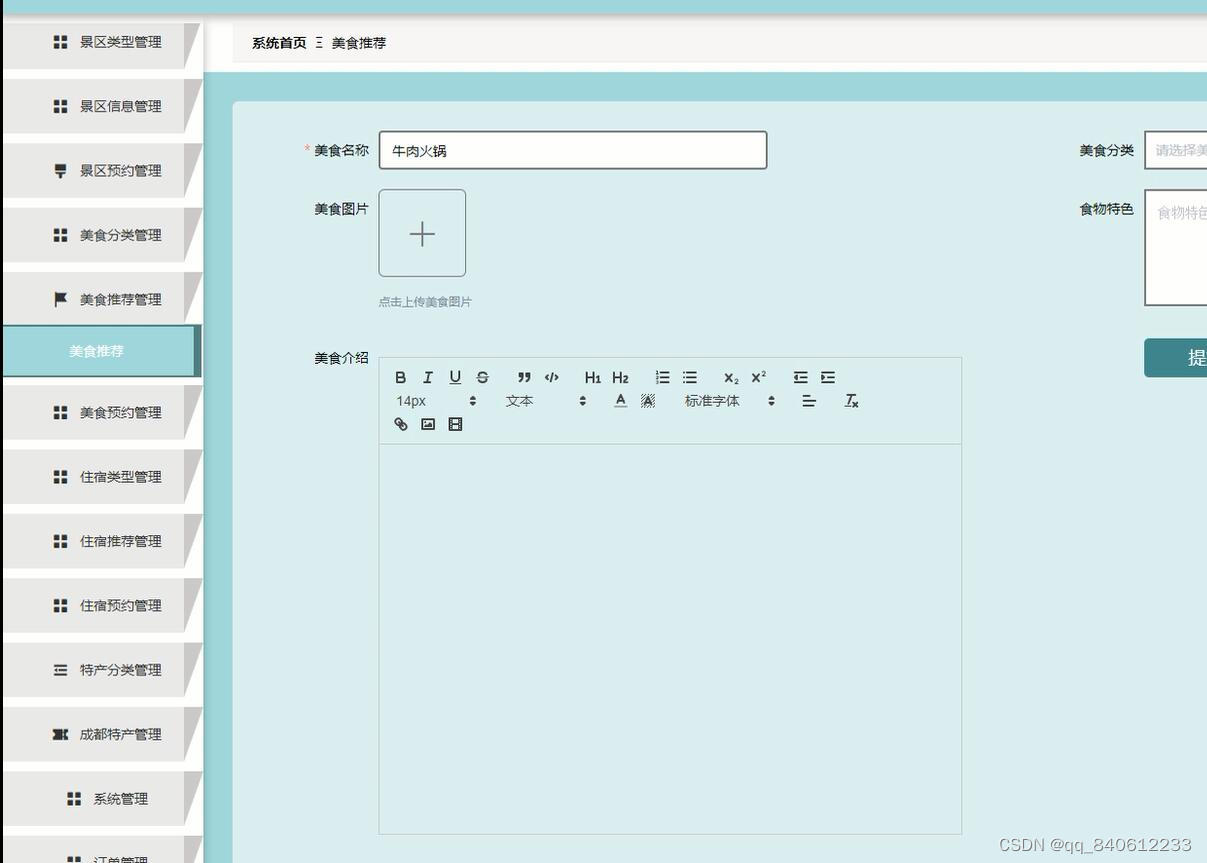This screenshot has width=1207, height=863.
Task: Toggle bold formatting in the editor
Action: (x=401, y=377)
